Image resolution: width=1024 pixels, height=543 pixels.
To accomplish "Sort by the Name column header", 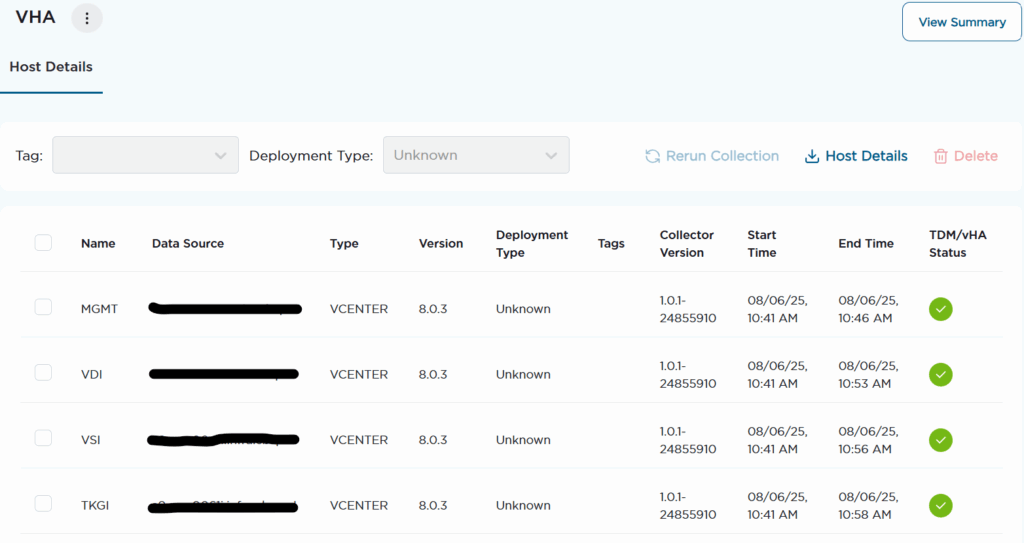I will tap(98, 243).
